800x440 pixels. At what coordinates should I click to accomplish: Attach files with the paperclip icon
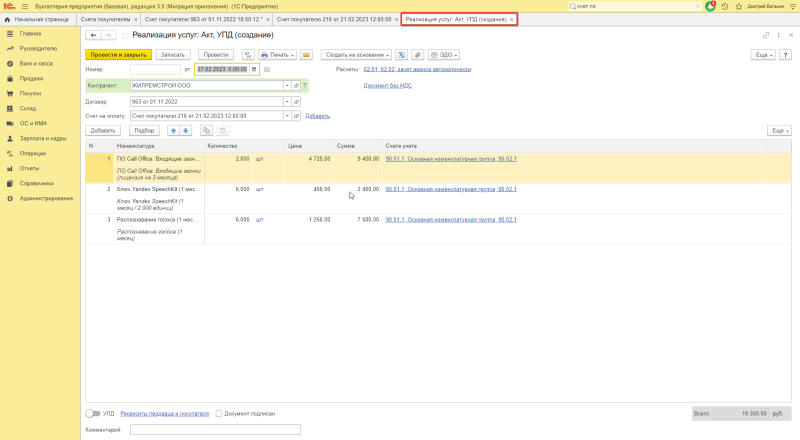coord(418,55)
